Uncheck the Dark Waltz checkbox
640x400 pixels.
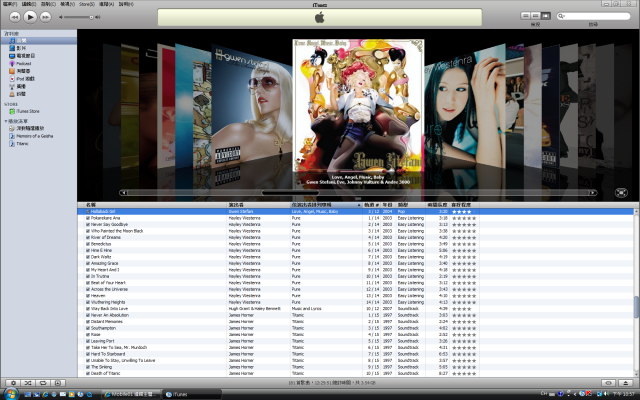pos(88,257)
